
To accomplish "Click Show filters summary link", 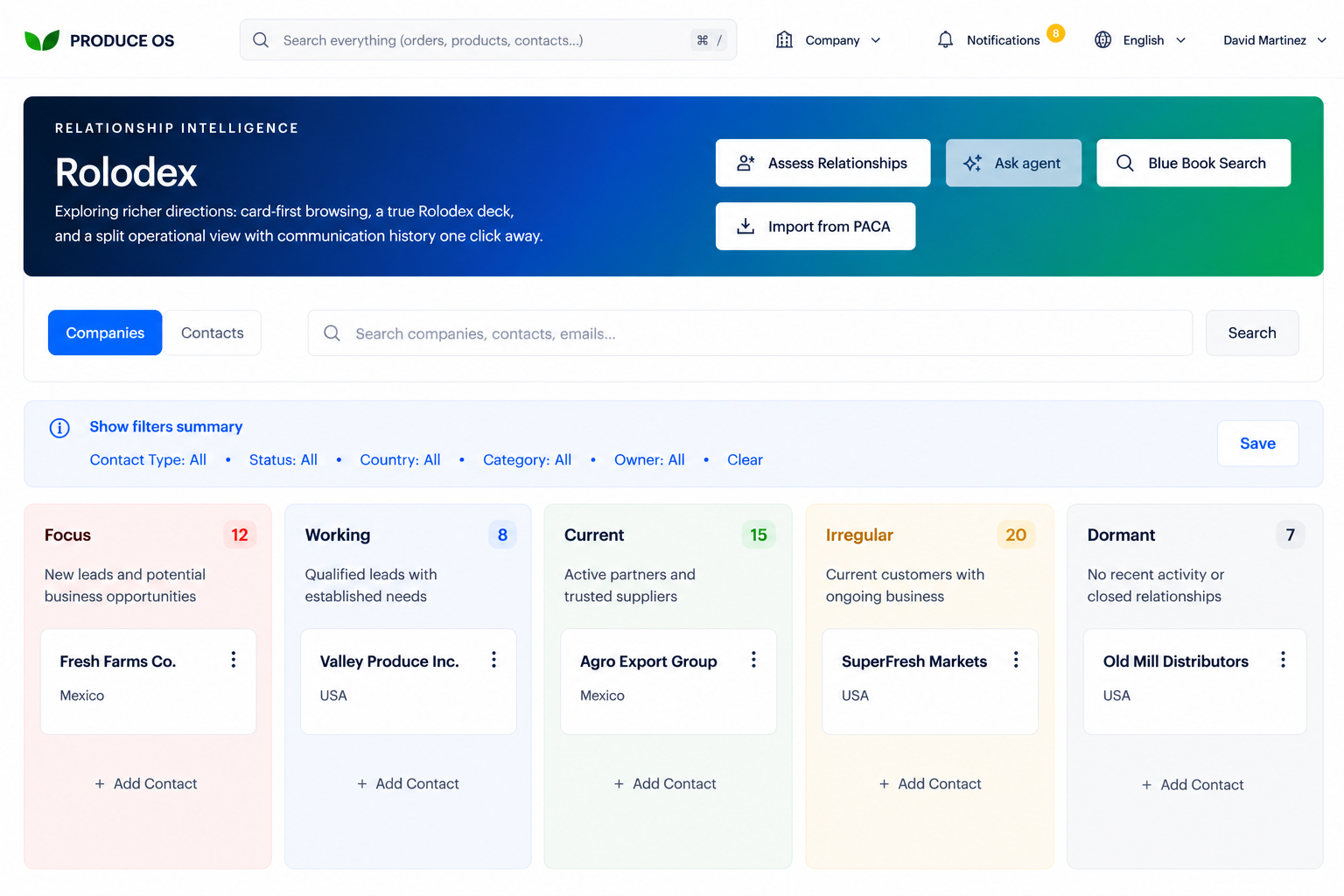I will (166, 427).
